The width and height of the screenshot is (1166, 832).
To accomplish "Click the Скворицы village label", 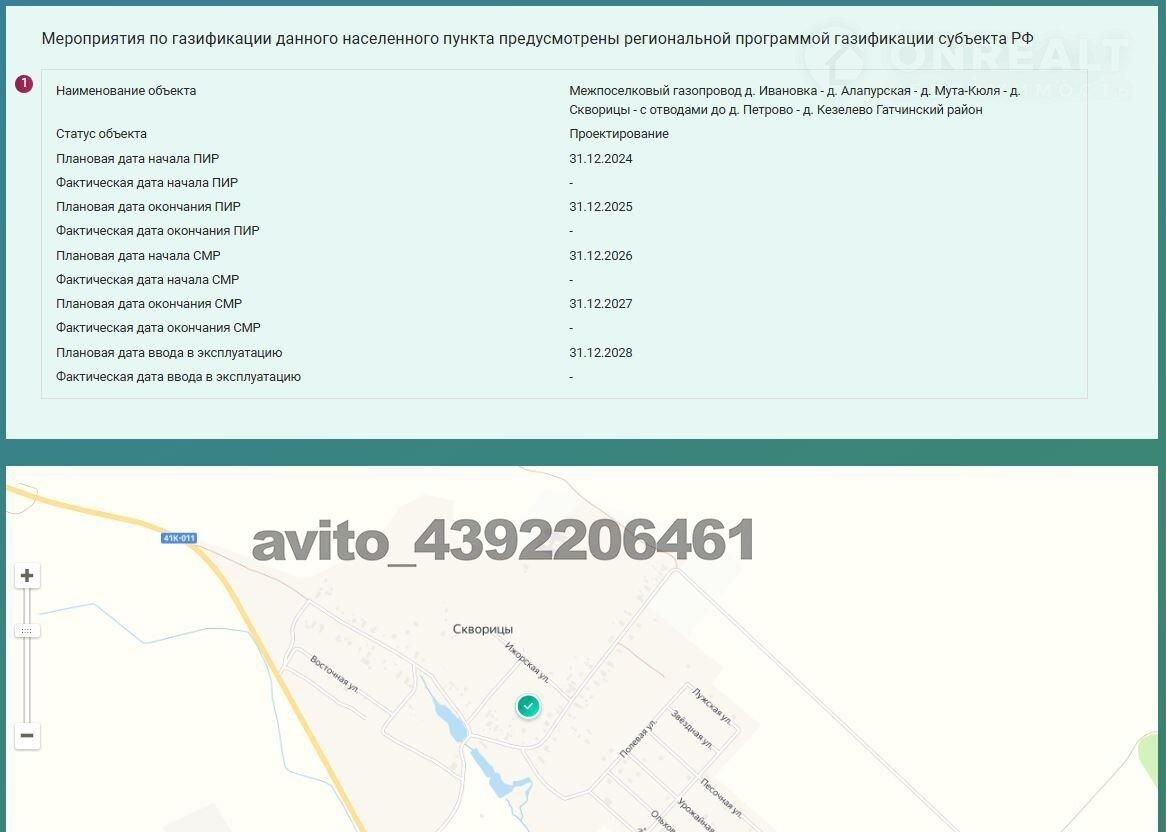I will (483, 629).
